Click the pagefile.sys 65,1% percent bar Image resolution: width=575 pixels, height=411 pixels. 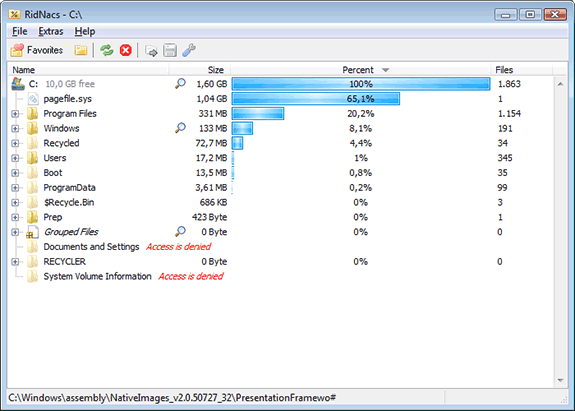pos(316,99)
